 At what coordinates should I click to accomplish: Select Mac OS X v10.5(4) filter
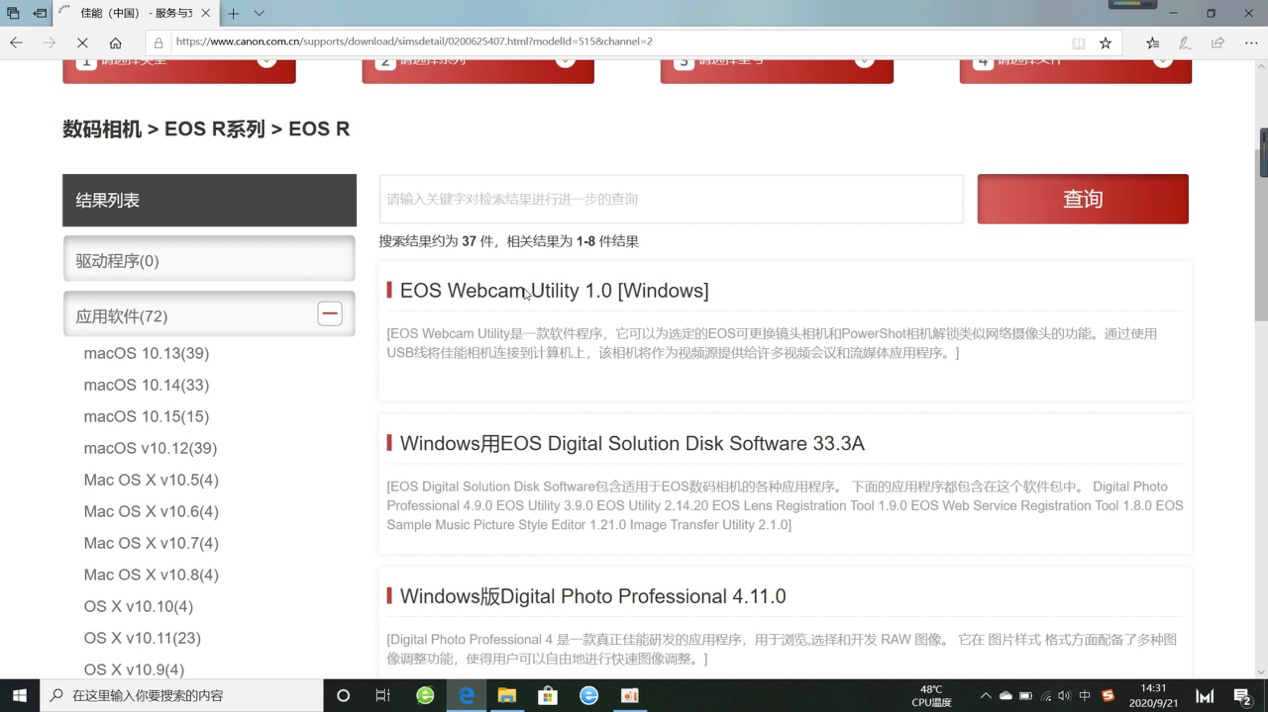pos(150,479)
